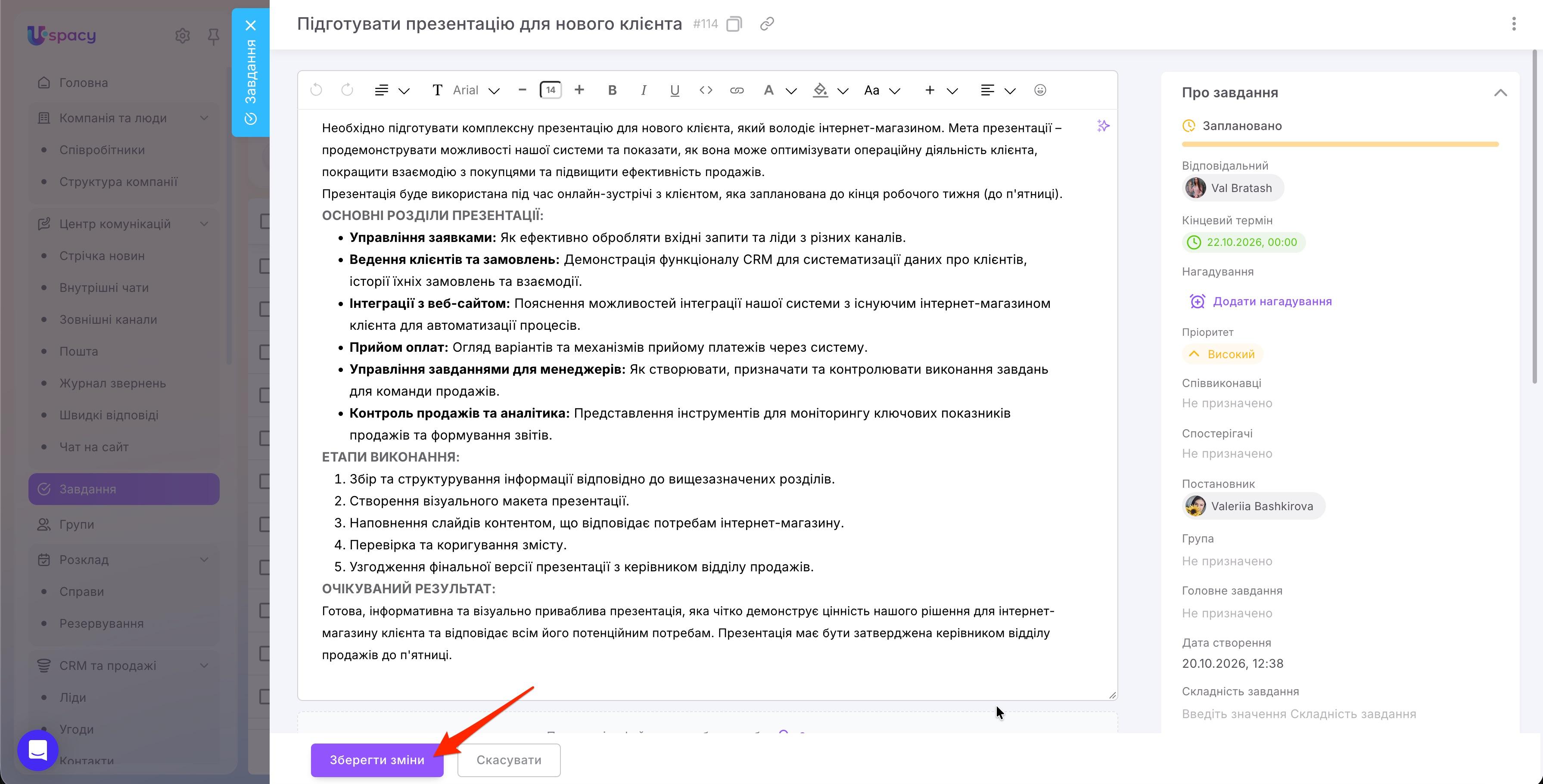Collapse the CRM та продажі section
The image size is (1543, 784).
point(204,666)
